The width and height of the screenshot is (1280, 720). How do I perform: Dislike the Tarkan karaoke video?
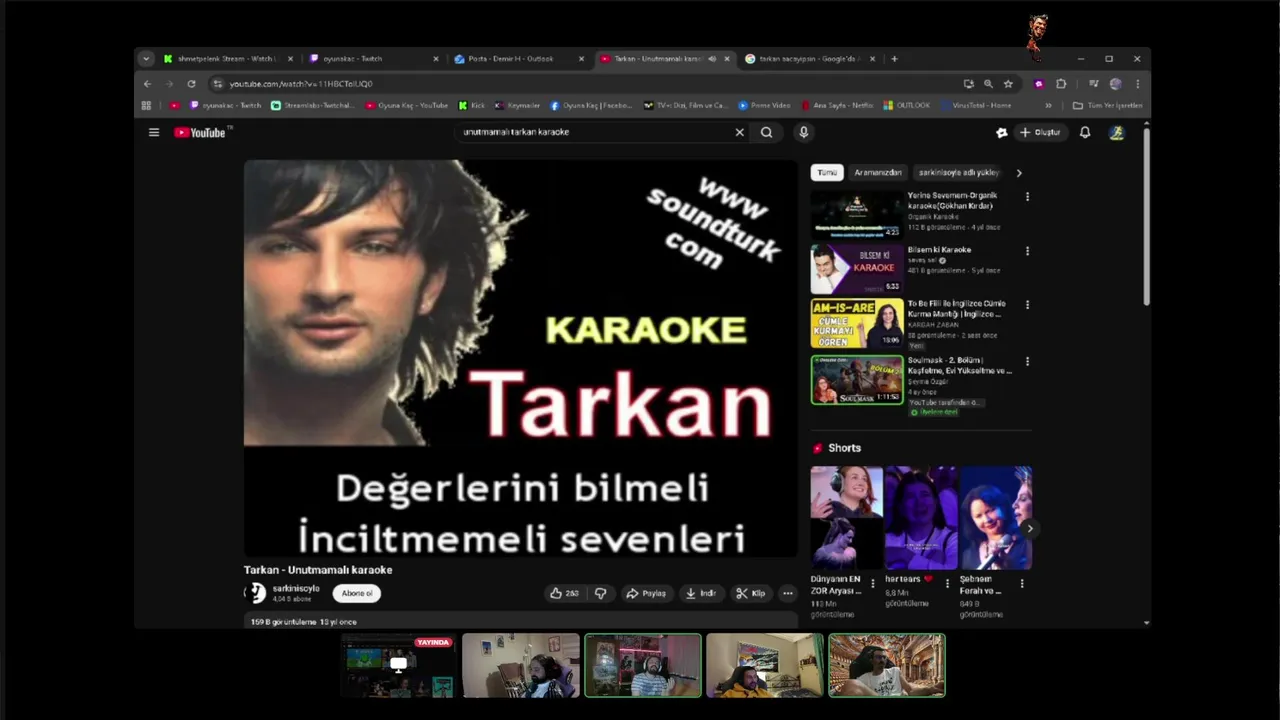pyautogui.click(x=600, y=593)
